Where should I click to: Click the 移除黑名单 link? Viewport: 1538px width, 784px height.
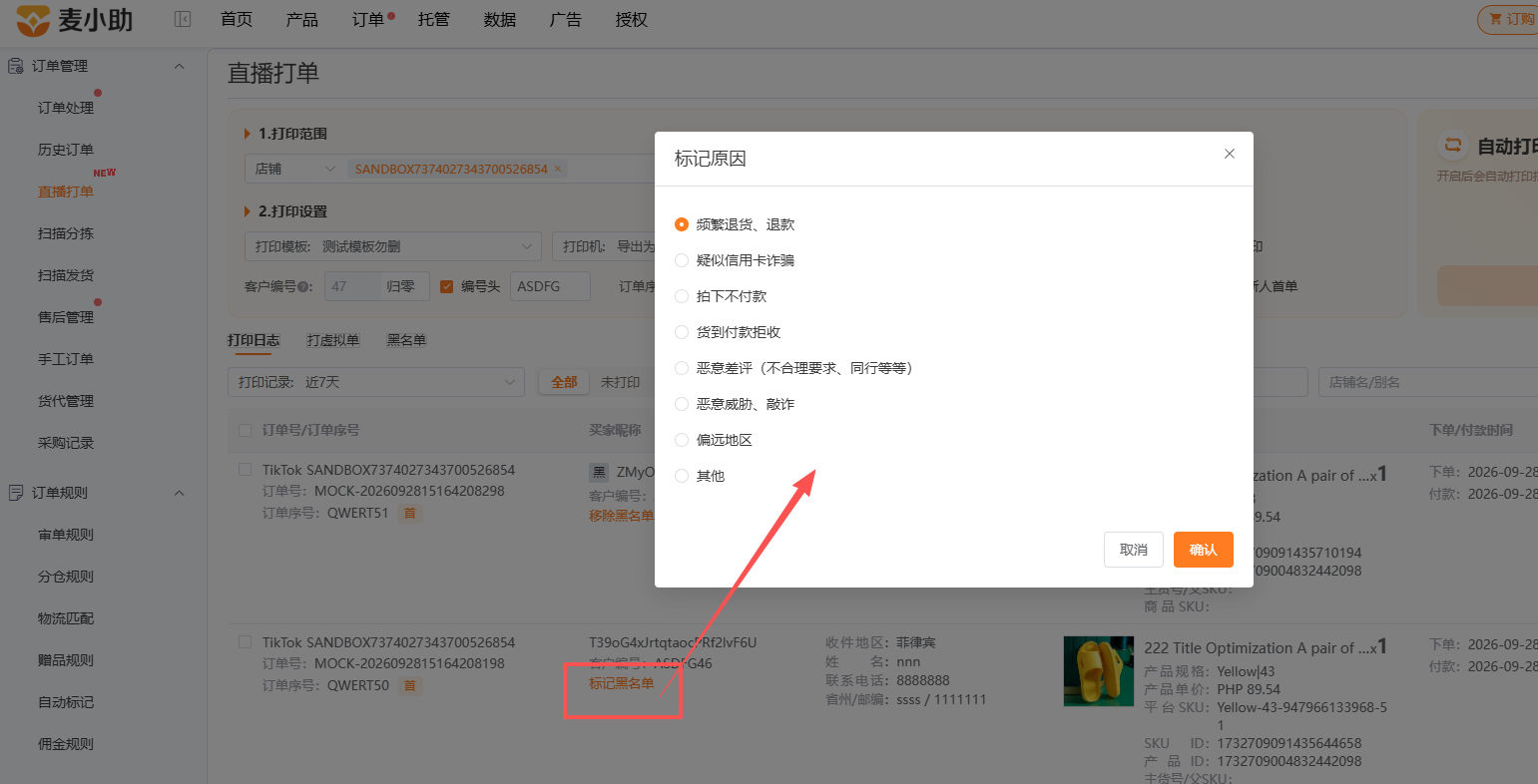point(621,516)
